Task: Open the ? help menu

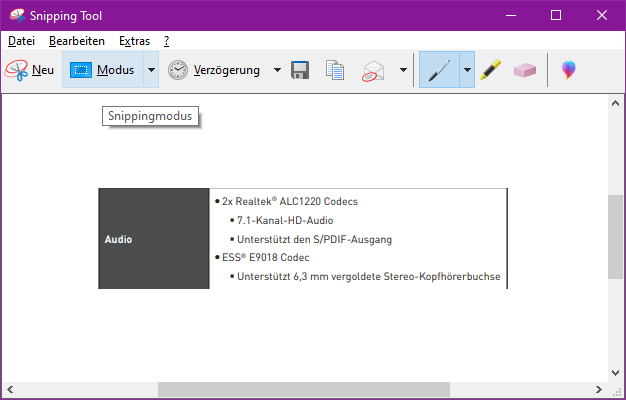Action: tap(166, 41)
